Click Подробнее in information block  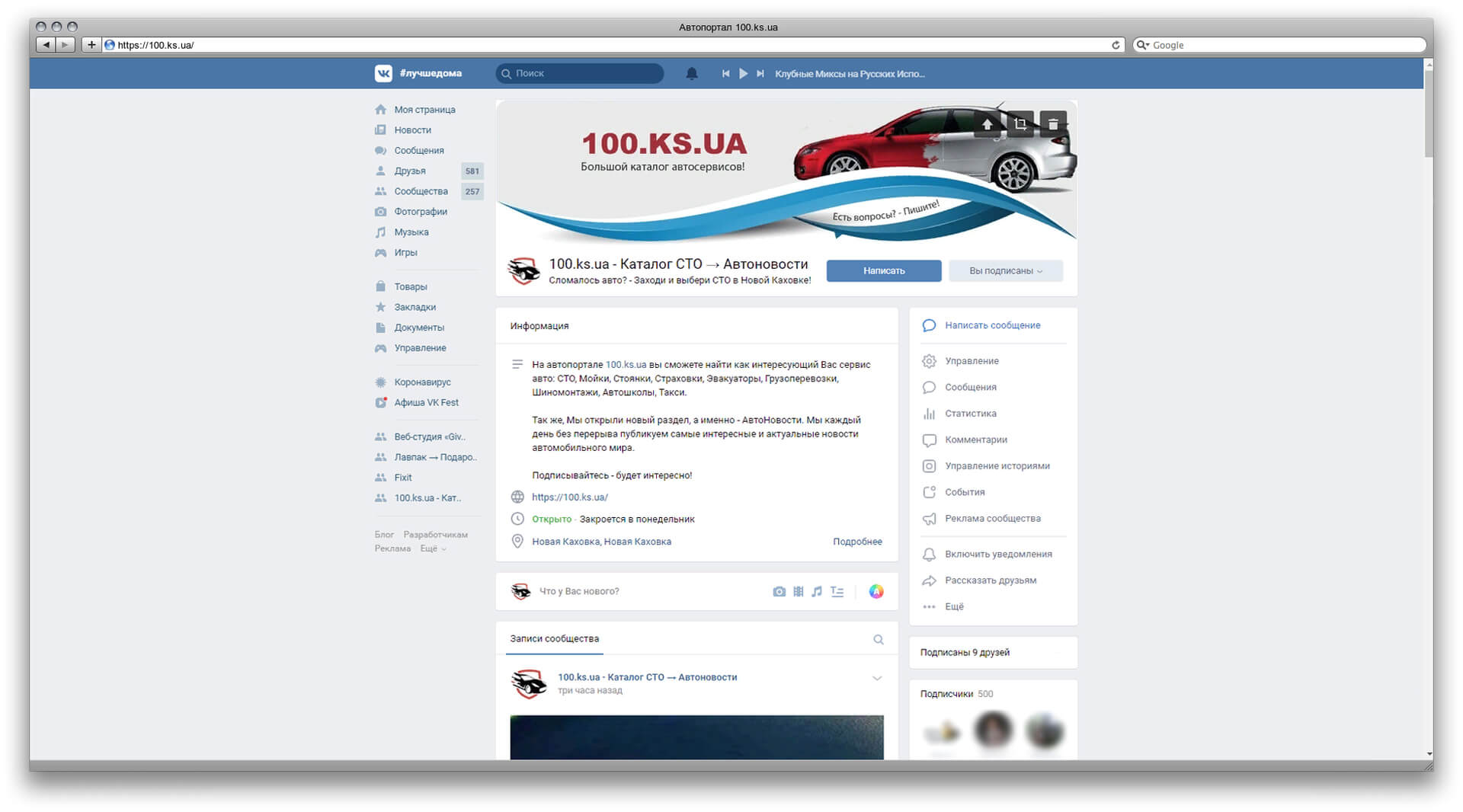pos(857,542)
